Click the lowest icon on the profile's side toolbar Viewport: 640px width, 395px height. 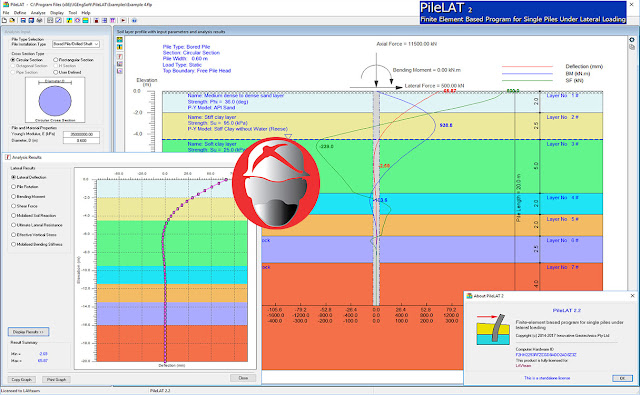point(120,71)
